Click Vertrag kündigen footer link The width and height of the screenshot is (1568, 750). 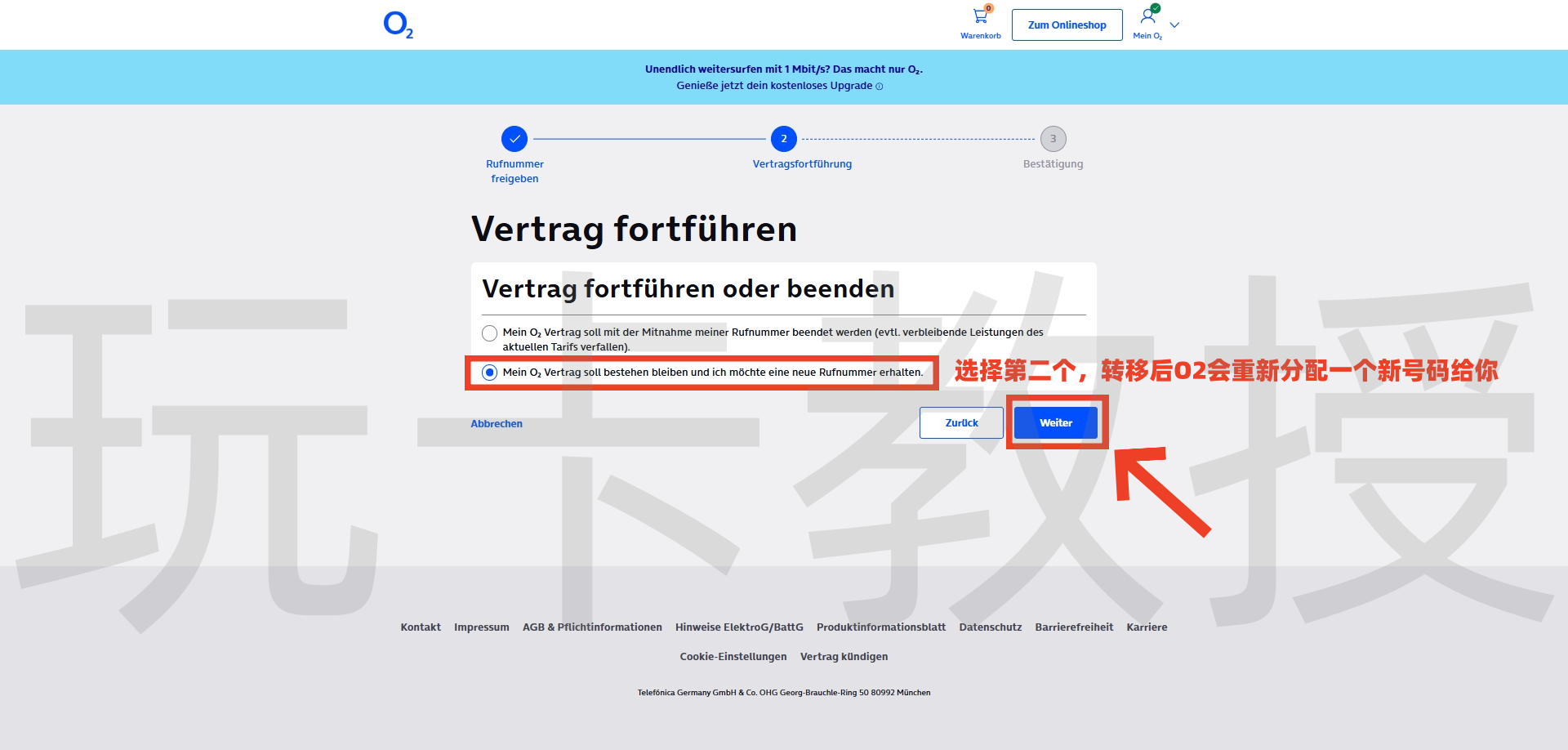tap(844, 657)
